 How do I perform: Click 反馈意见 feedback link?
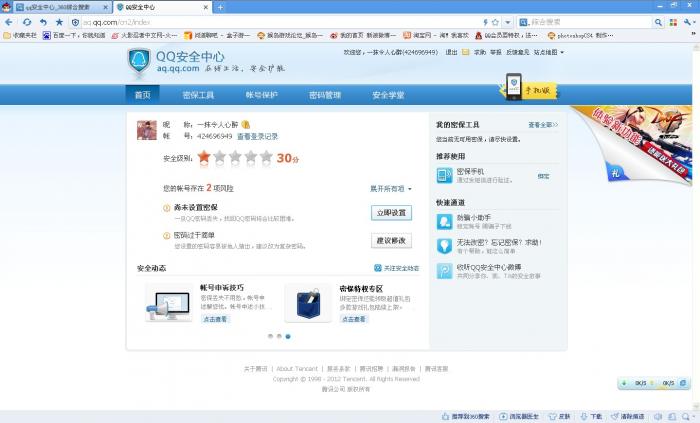tap(517, 52)
